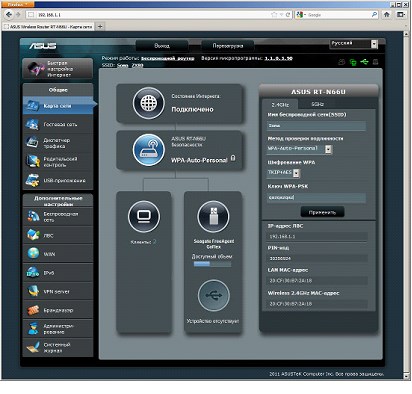Open Родительский контроль parental control
Image resolution: width=412 pixels, height=394 pixels.
(58, 162)
